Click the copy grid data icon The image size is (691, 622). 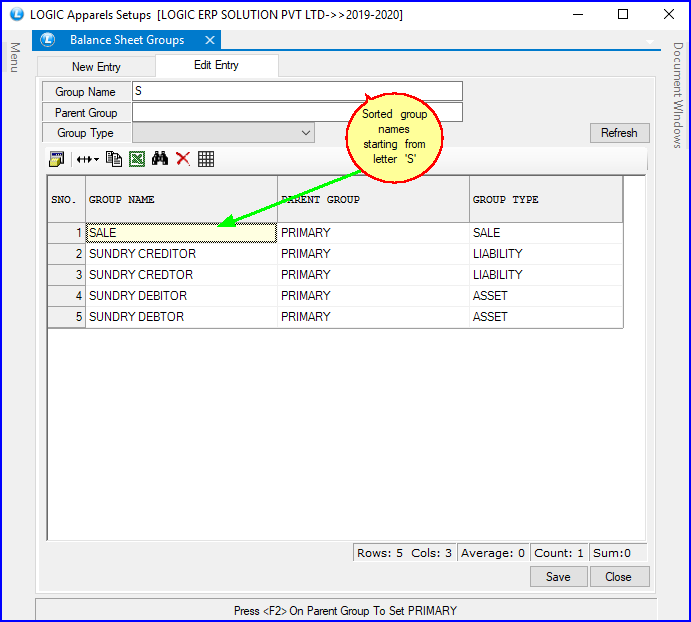[x=114, y=159]
